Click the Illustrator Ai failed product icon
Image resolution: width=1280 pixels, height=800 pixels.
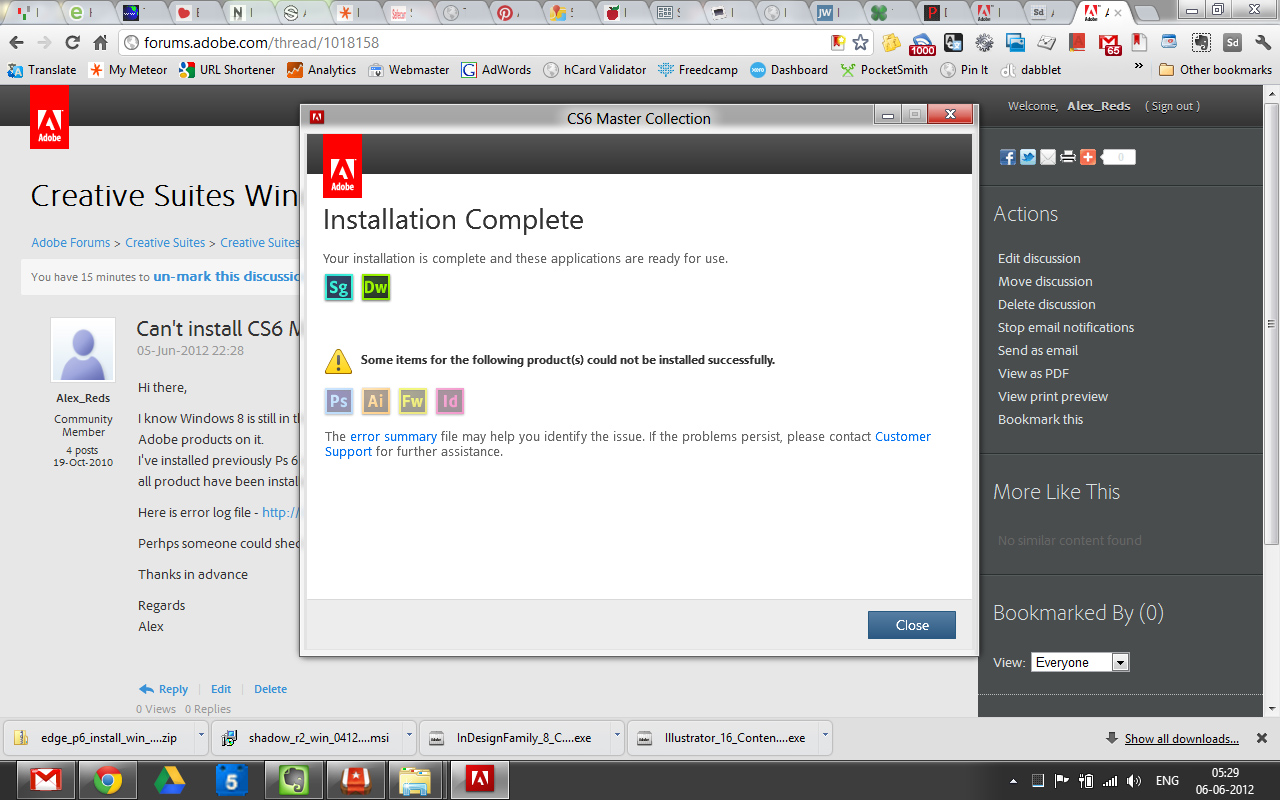coord(376,401)
